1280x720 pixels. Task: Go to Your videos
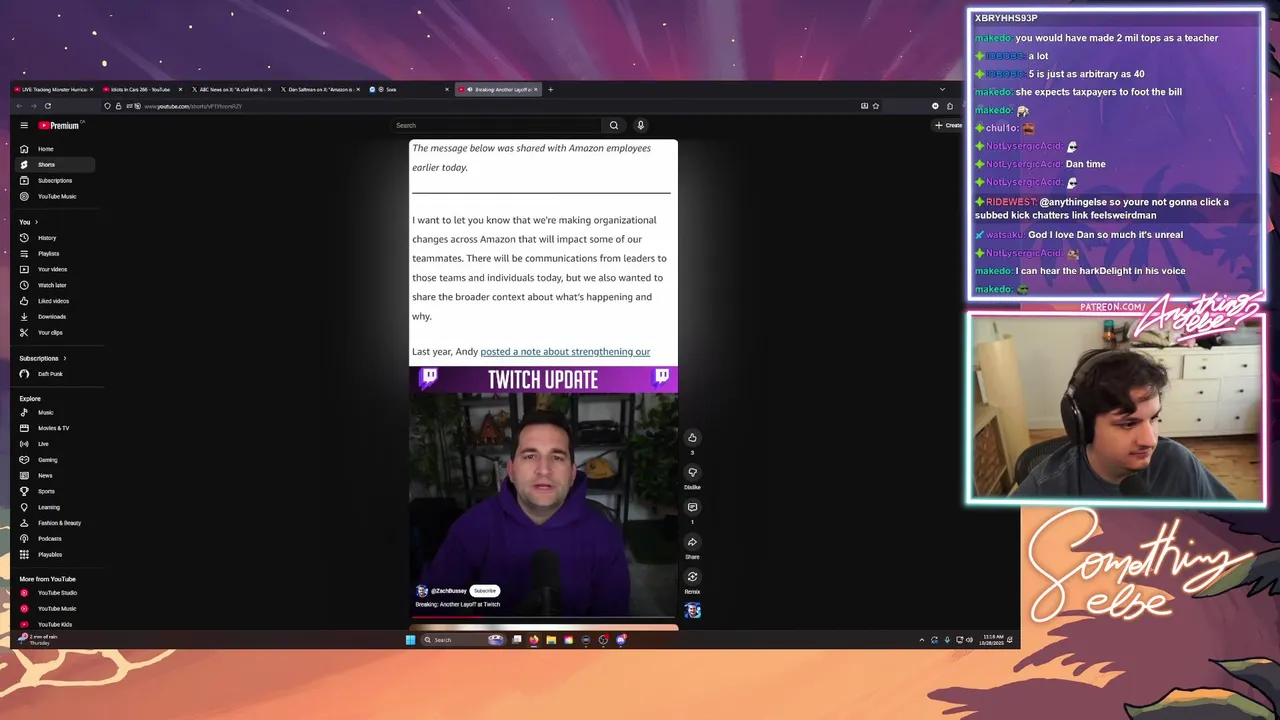[55, 269]
